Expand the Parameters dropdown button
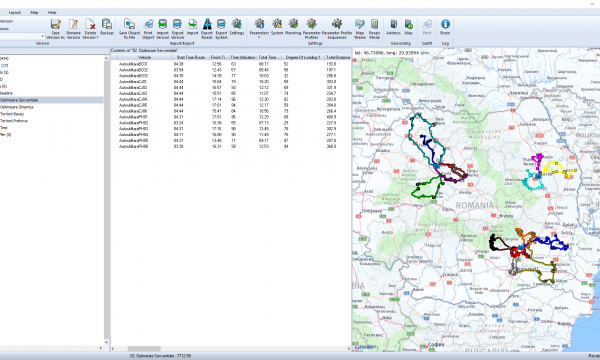Viewport: 600px width, 360px height. click(259, 37)
